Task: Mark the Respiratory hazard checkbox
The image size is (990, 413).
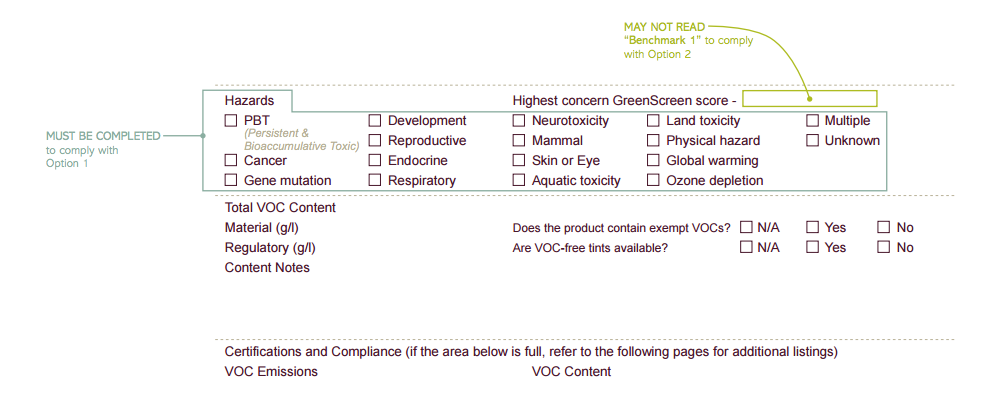Action: pyautogui.click(x=375, y=181)
